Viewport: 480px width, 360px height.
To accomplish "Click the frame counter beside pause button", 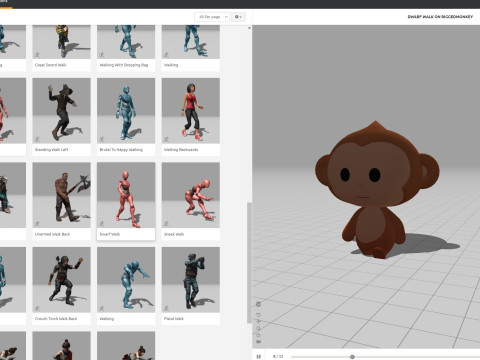I will (278, 356).
